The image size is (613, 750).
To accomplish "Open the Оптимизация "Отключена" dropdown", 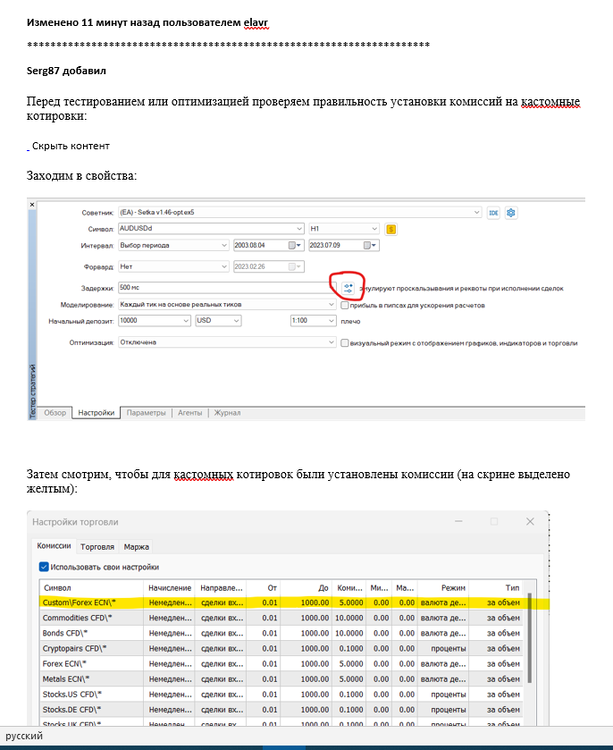I will click(x=331, y=342).
